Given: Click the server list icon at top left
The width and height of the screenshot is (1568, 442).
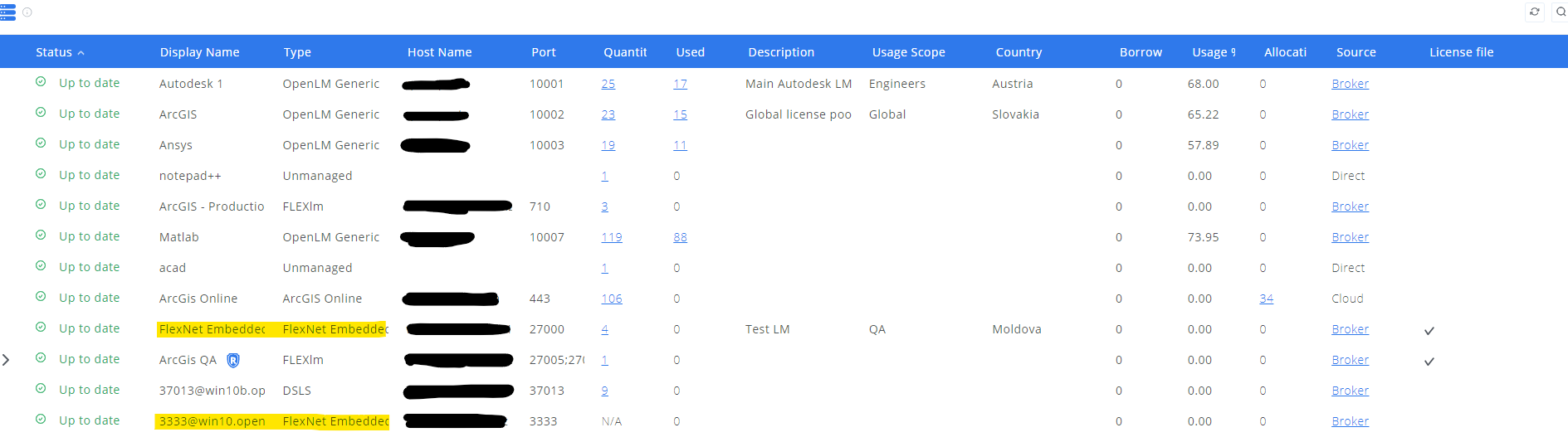Looking at the screenshot, I should 7,12.
